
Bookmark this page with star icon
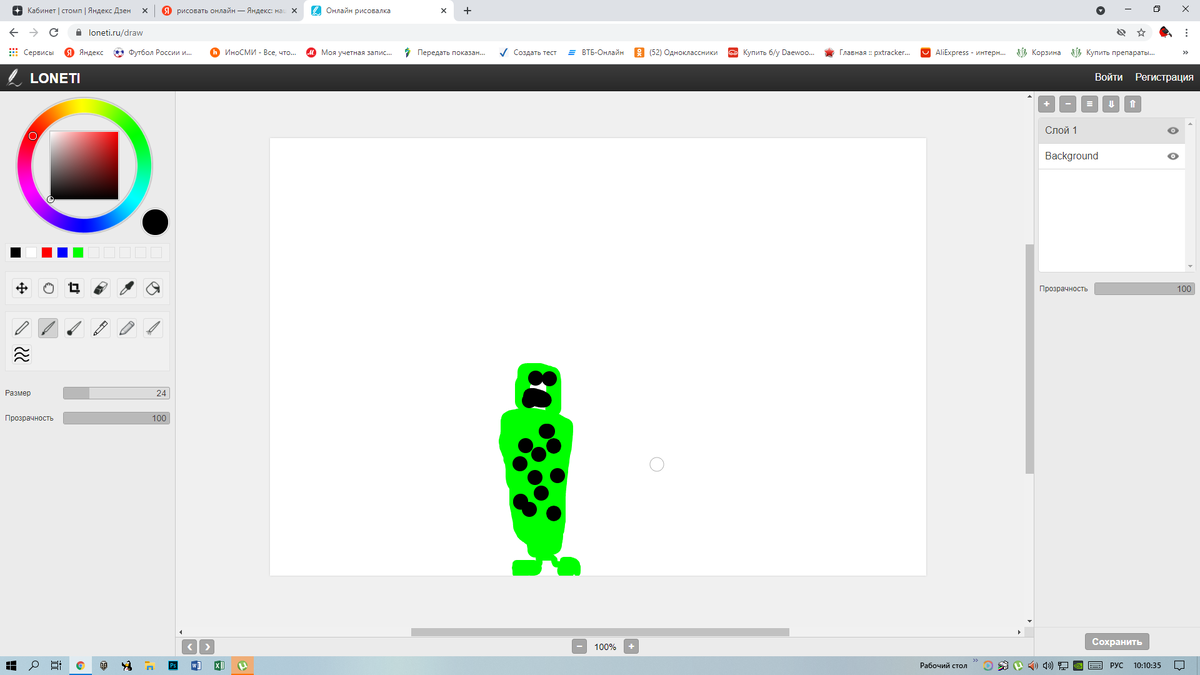coord(1141,32)
